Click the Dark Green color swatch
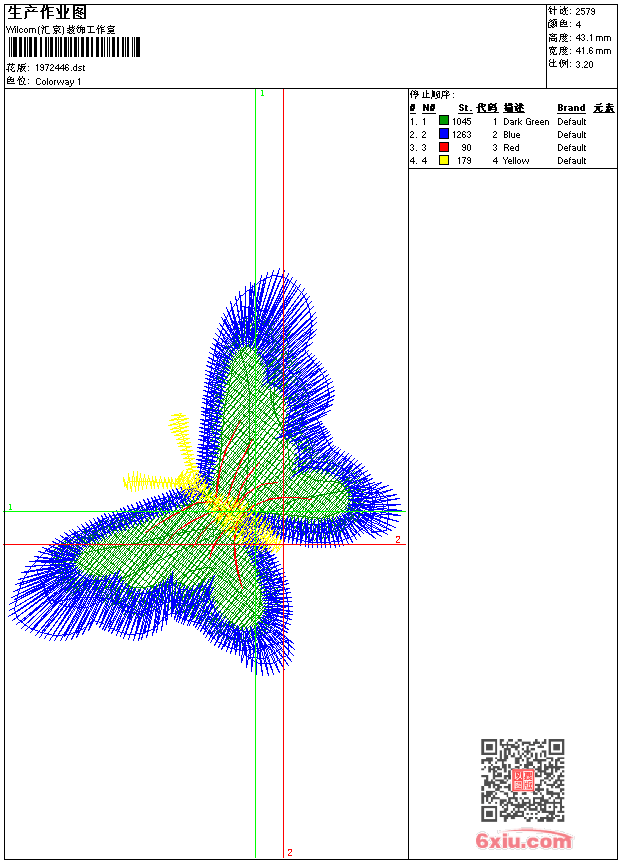The height and width of the screenshot is (860, 620). (444, 121)
